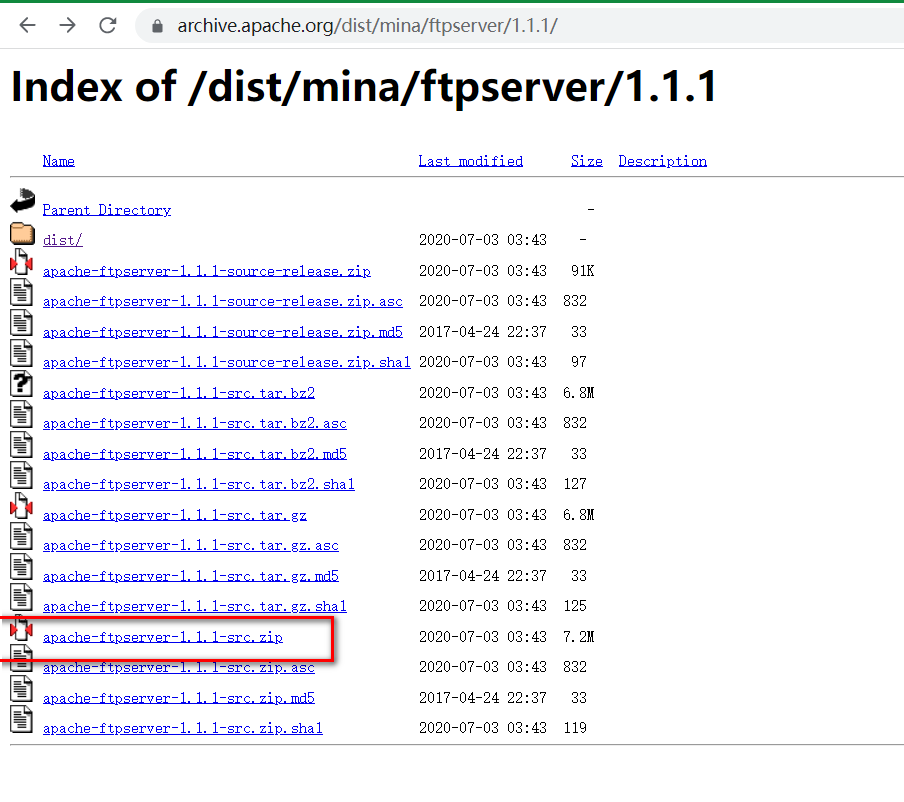Reload the page with the refresh icon
Image resolution: width=904 pixels, height=802 pixels.
coord(108,25)
